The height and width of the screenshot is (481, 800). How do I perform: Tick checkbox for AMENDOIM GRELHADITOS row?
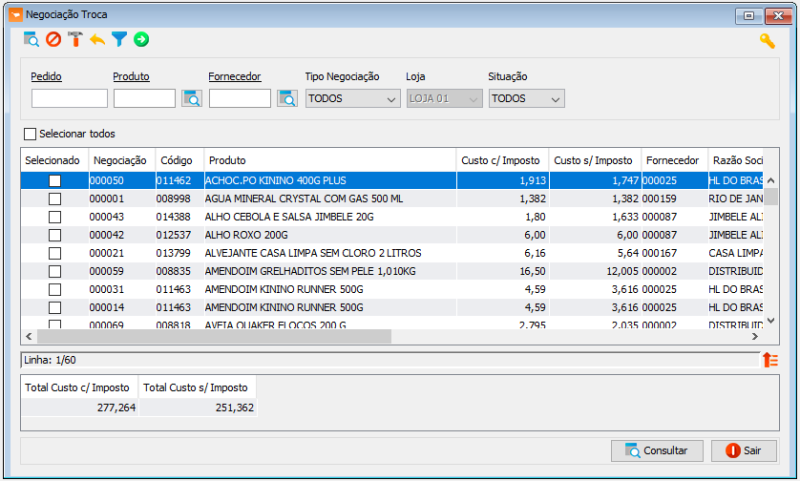[55, 271]
